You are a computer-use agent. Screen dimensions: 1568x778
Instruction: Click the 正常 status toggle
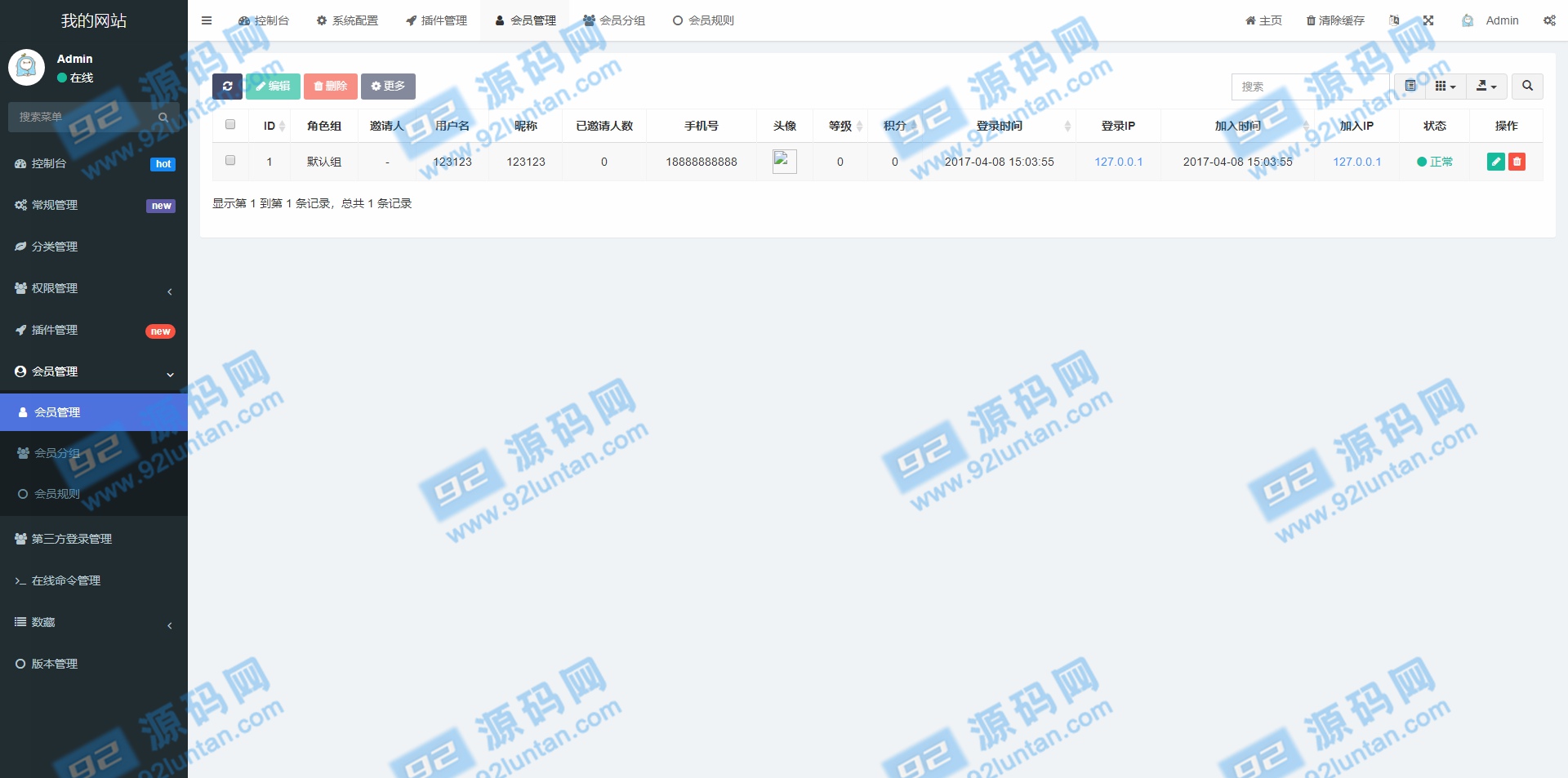click(1435, 162)
